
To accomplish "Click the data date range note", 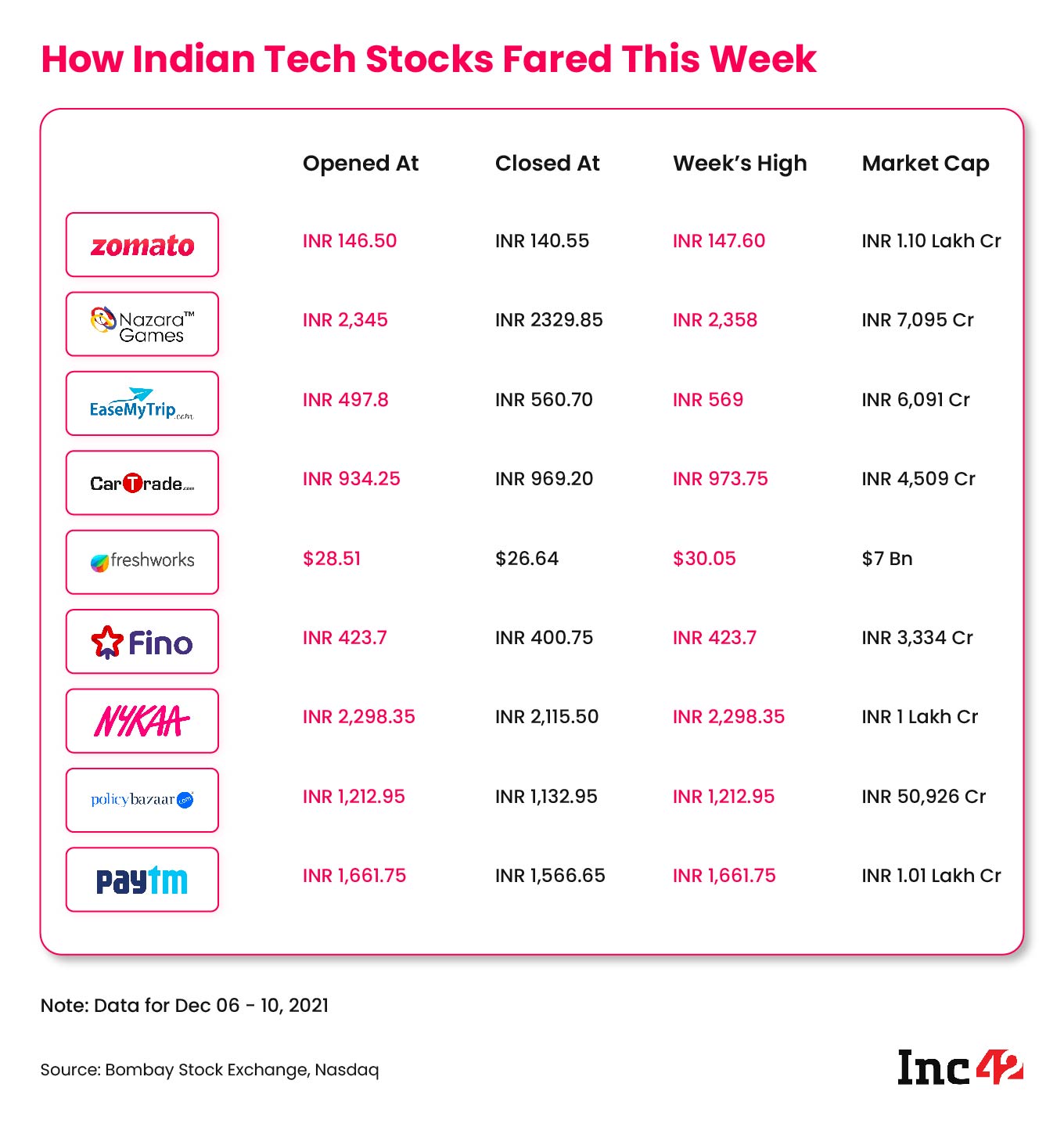I will pyautogui.click(x=185, y=1006).
